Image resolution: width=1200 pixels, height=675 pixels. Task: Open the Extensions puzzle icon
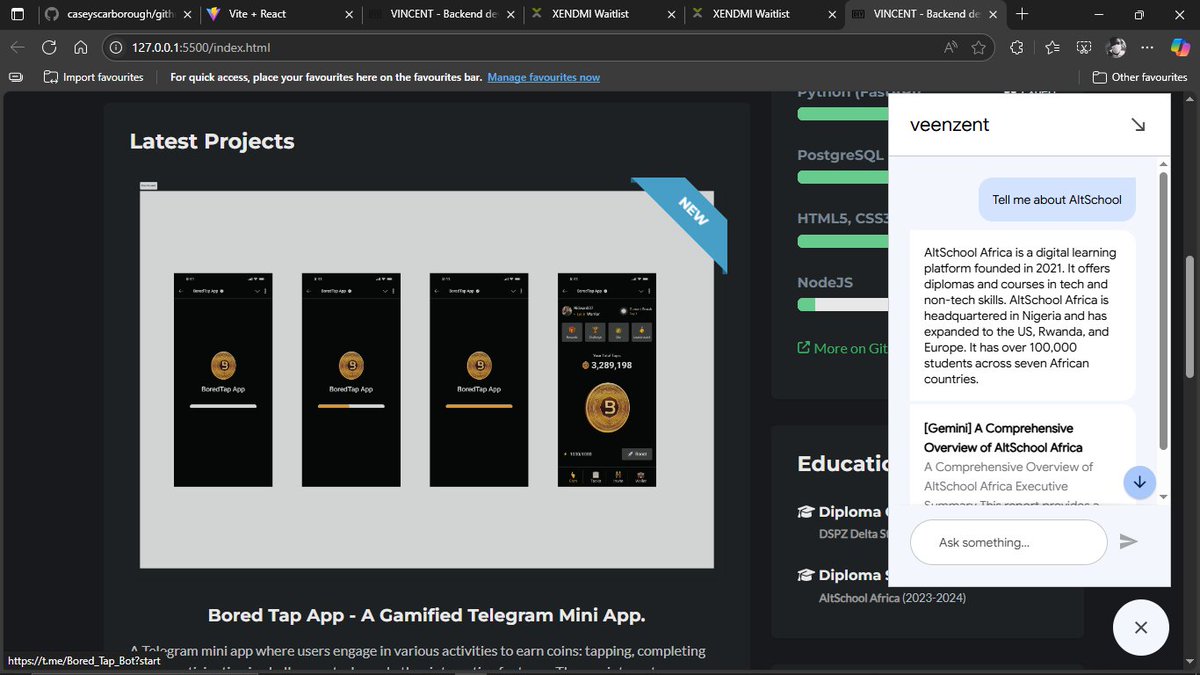pos(1017,47)
